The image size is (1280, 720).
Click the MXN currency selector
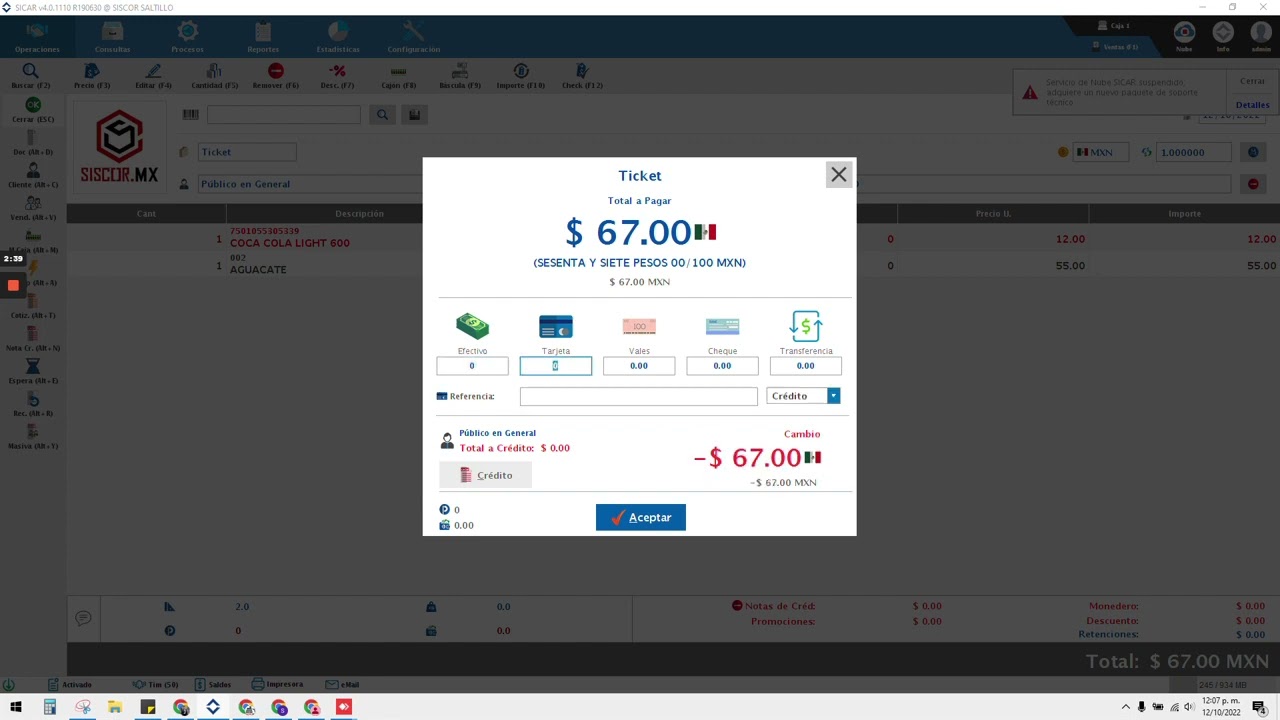click(1100, 152)
